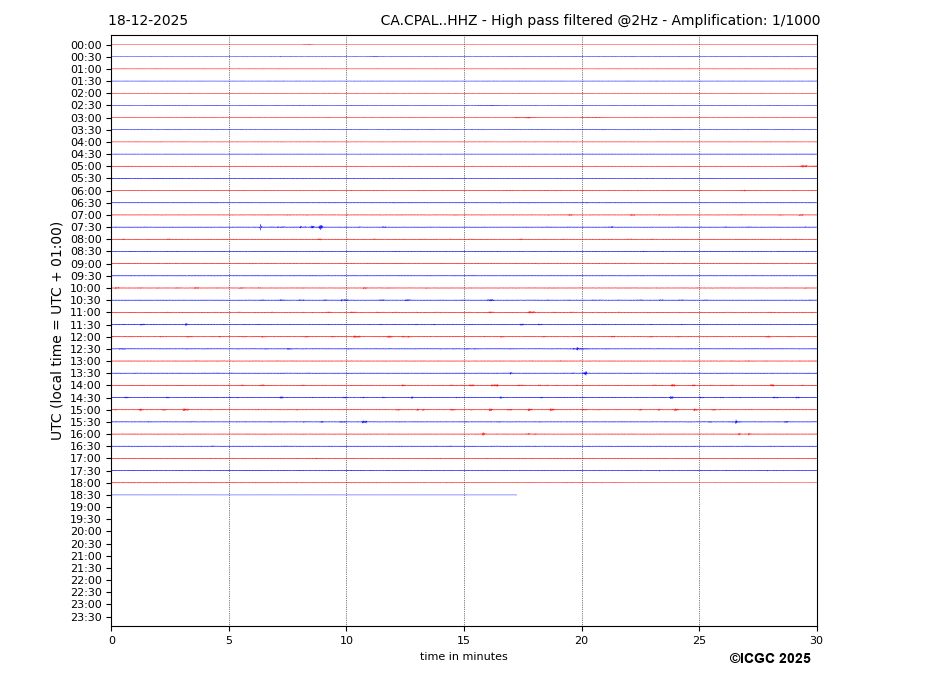927x696 pixels.
Task: Click the blue spike on the 15:30 trace near minute 27
Action: point(736,422)
